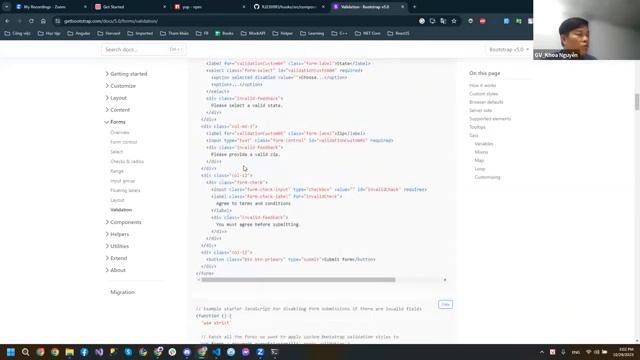Image resolution: width=640 pixels, height=360 pixels.
Task: Jump to How it works section
Action: (482, 85)
